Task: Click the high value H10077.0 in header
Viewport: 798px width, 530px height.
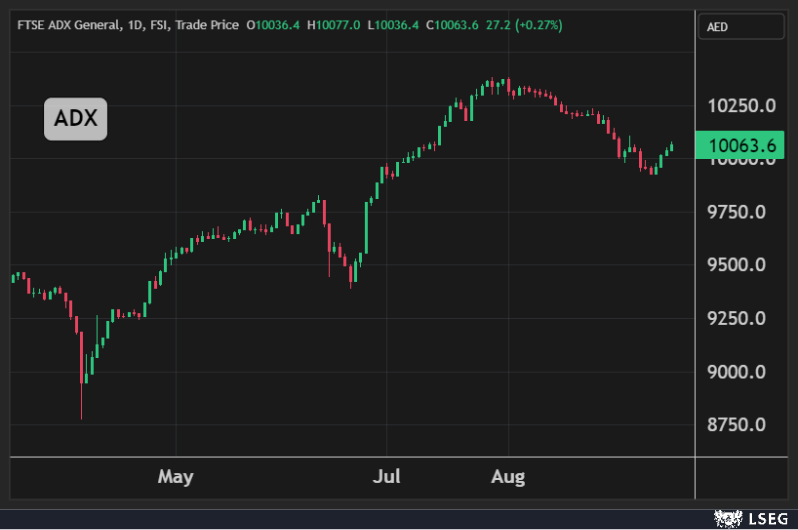Action: pyautogui.click(x=335, y=24)
